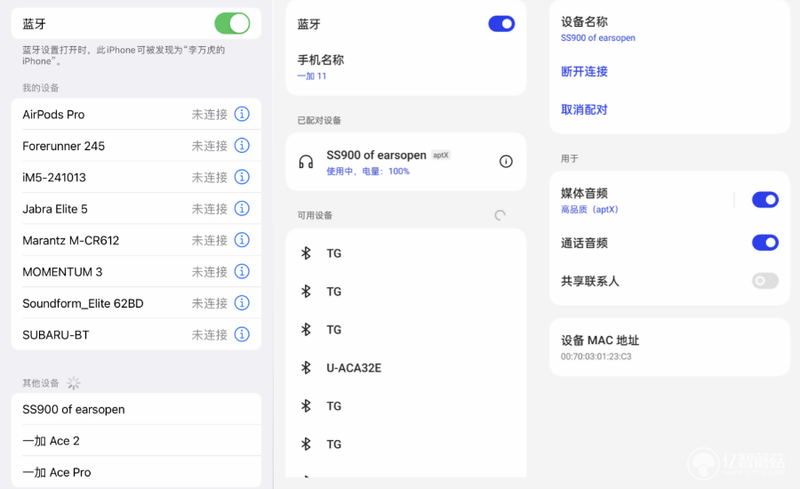Viewport: 800px width, 489px height.
Task: Toggle the iPhone 蓝牙 green switch
Action: point(232,23)
